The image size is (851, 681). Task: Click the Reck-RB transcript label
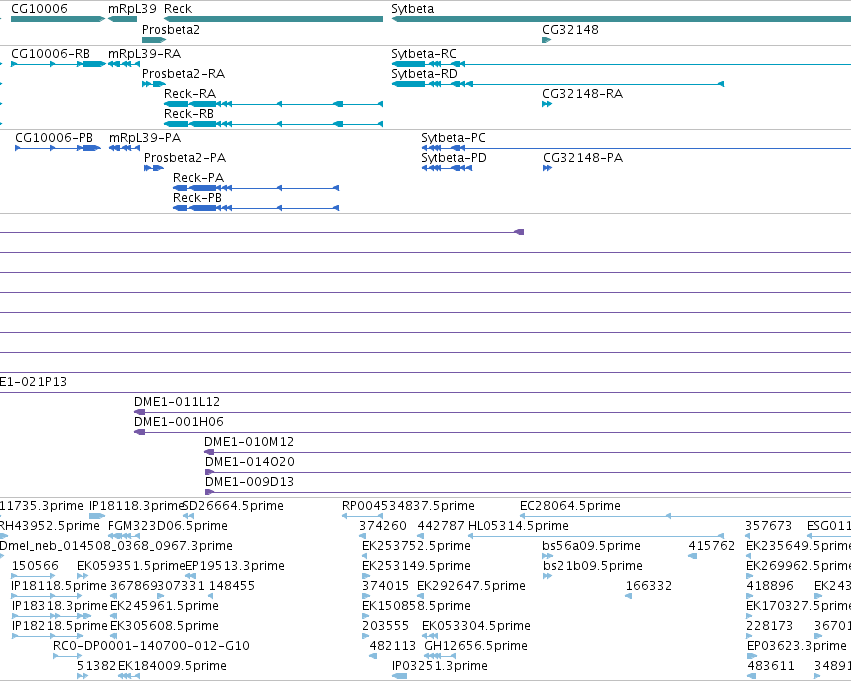coord(189,113)
